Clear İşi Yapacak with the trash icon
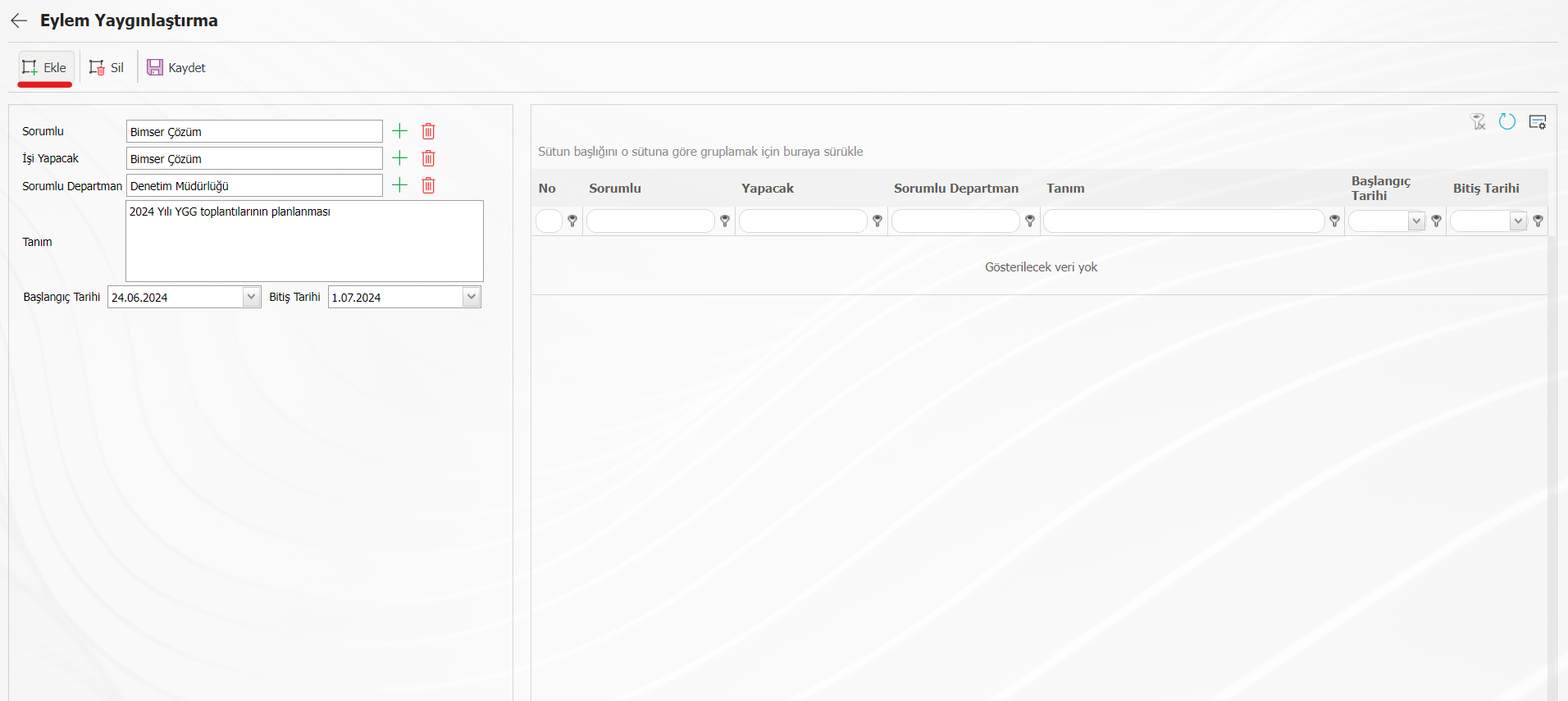 [x=428, y=158]
